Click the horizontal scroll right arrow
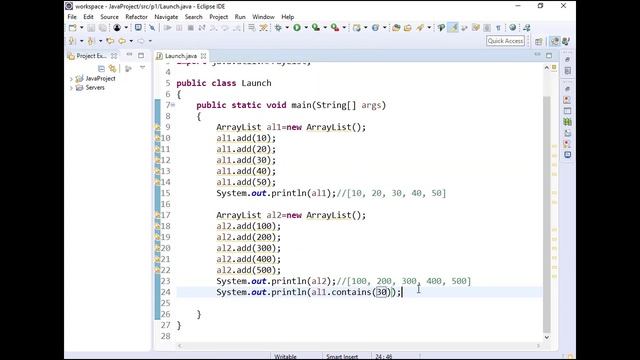The width and height of the screenshot is (640, 360). coord(538,346)
